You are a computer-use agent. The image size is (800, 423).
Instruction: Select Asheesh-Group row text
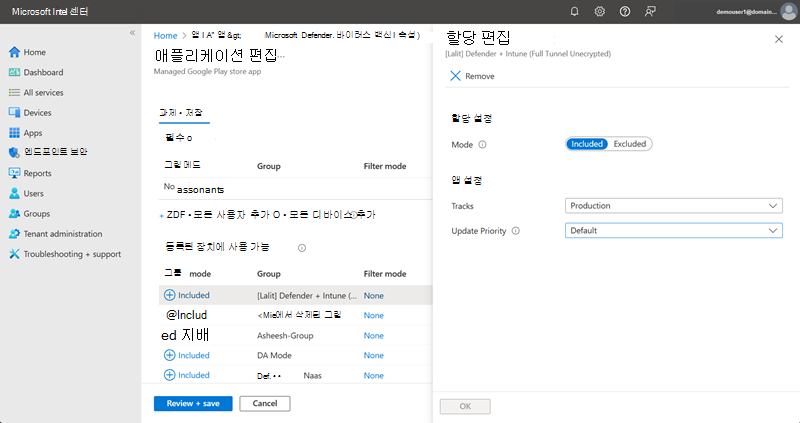[285, 335]
